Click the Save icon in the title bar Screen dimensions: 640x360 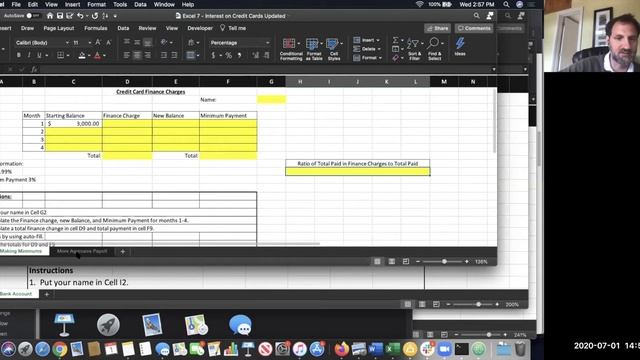(x=60, y=16)
